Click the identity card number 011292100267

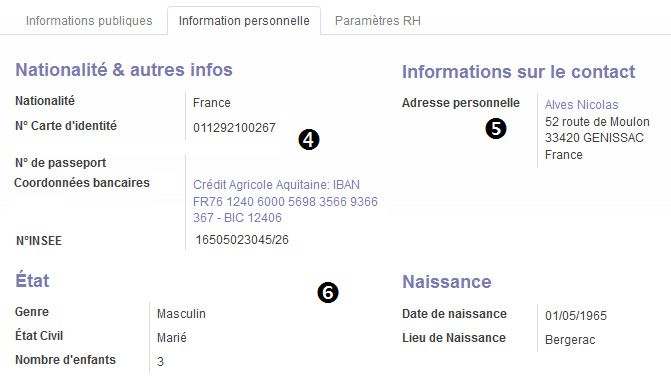(234, 128)
